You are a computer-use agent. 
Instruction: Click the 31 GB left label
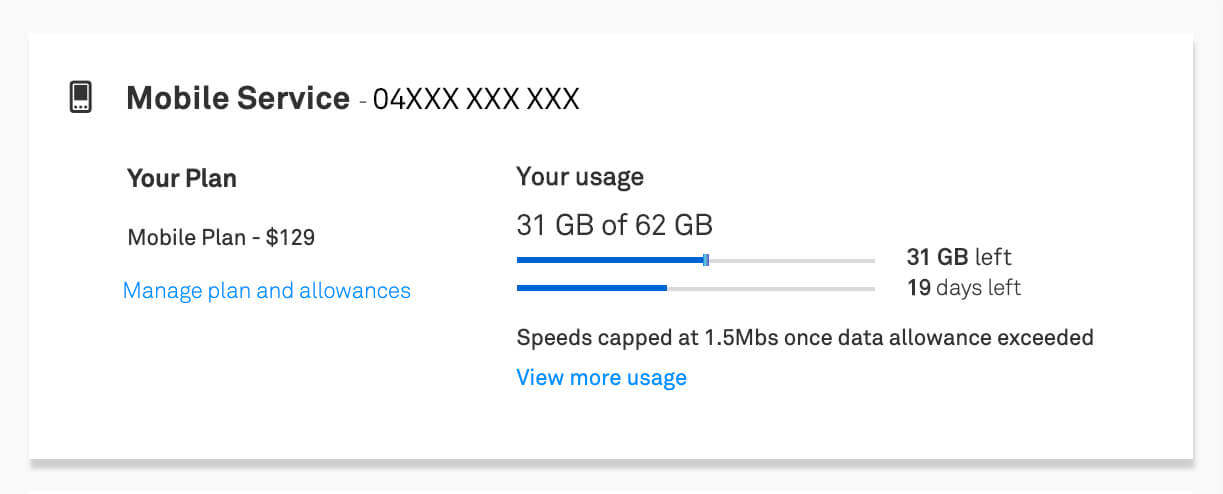point(959,257)
